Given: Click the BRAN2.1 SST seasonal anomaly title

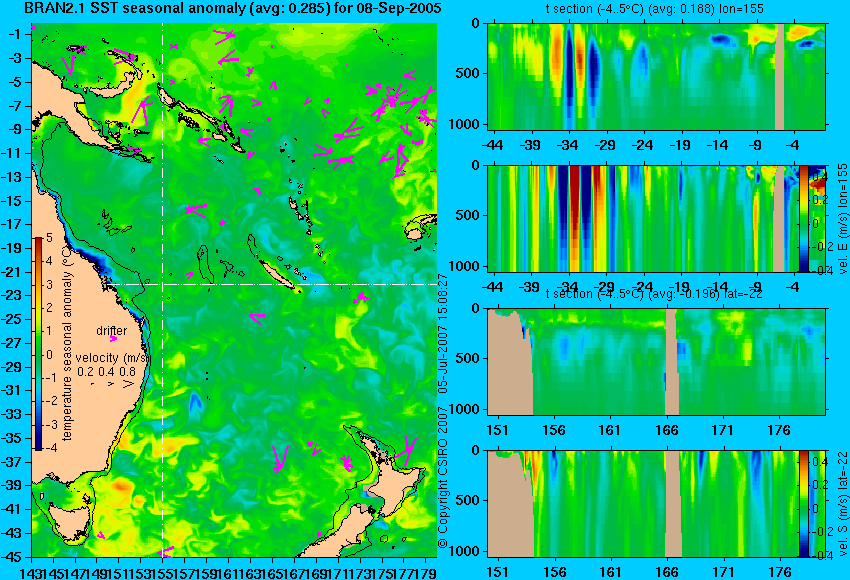Looking at the screenshot, I should (233, 8).
